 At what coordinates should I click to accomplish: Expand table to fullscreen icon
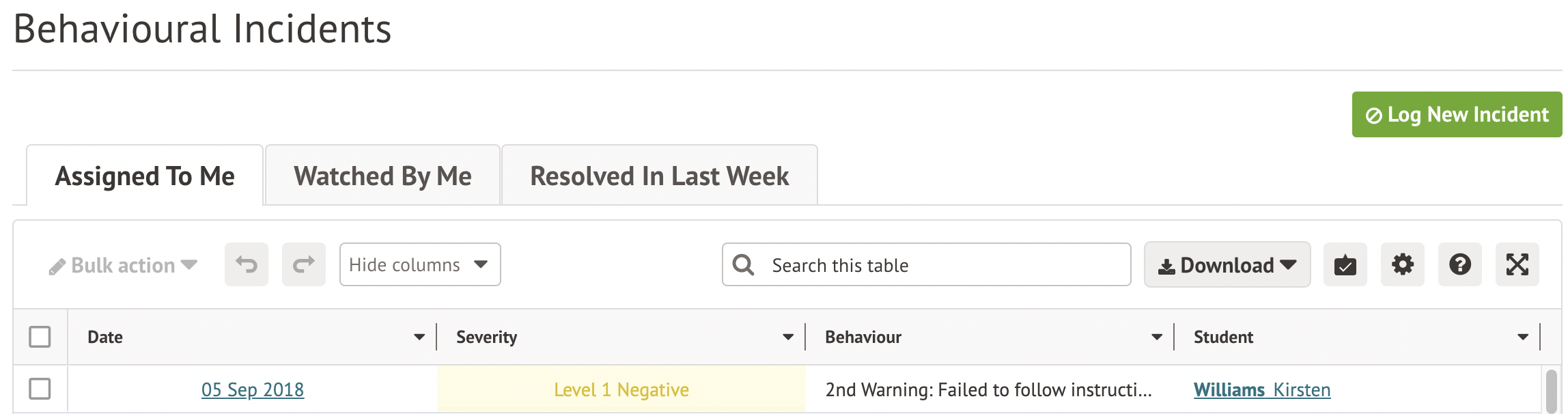(x=1517, y=264)
